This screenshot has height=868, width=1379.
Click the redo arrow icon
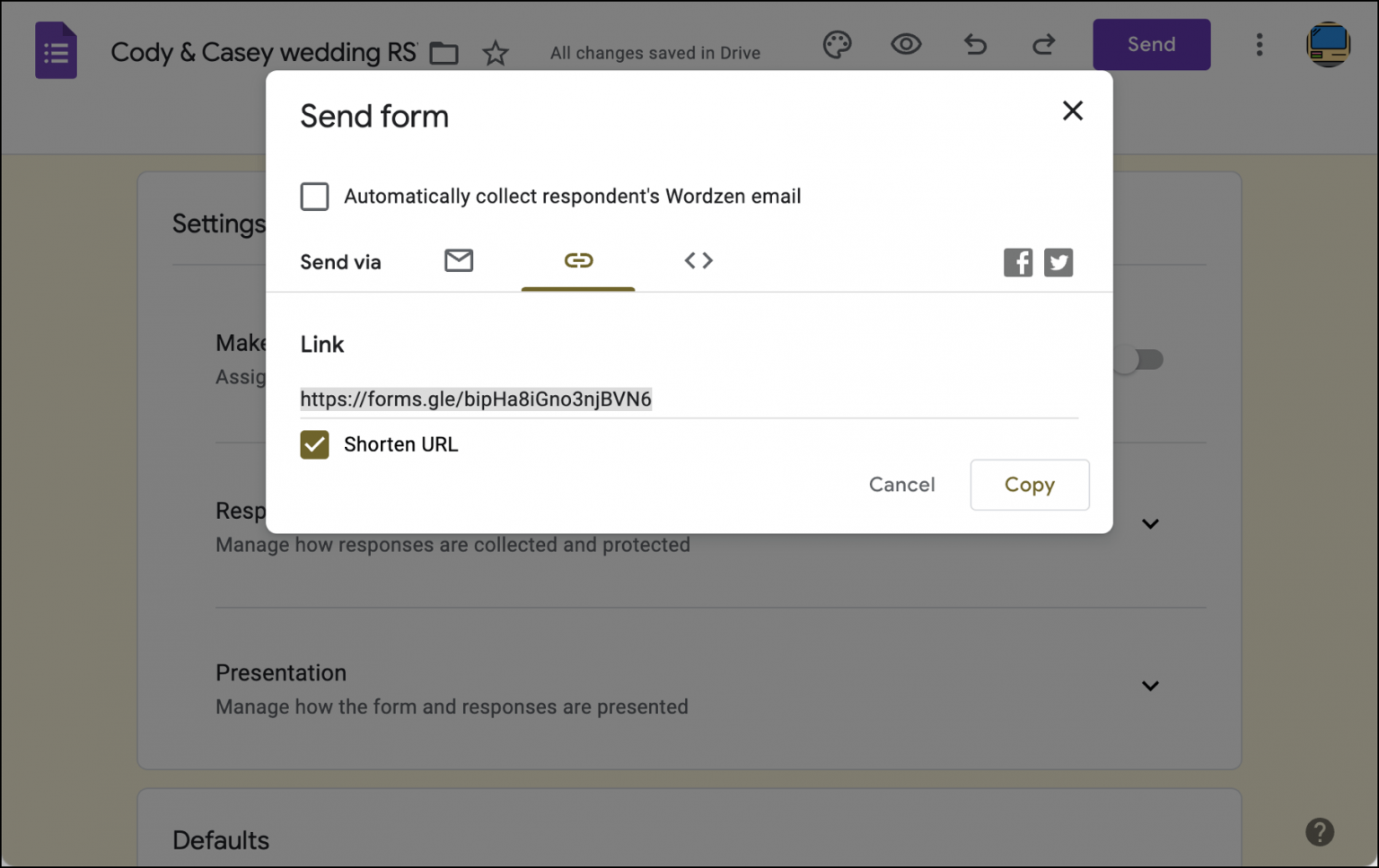[1043, 44]
